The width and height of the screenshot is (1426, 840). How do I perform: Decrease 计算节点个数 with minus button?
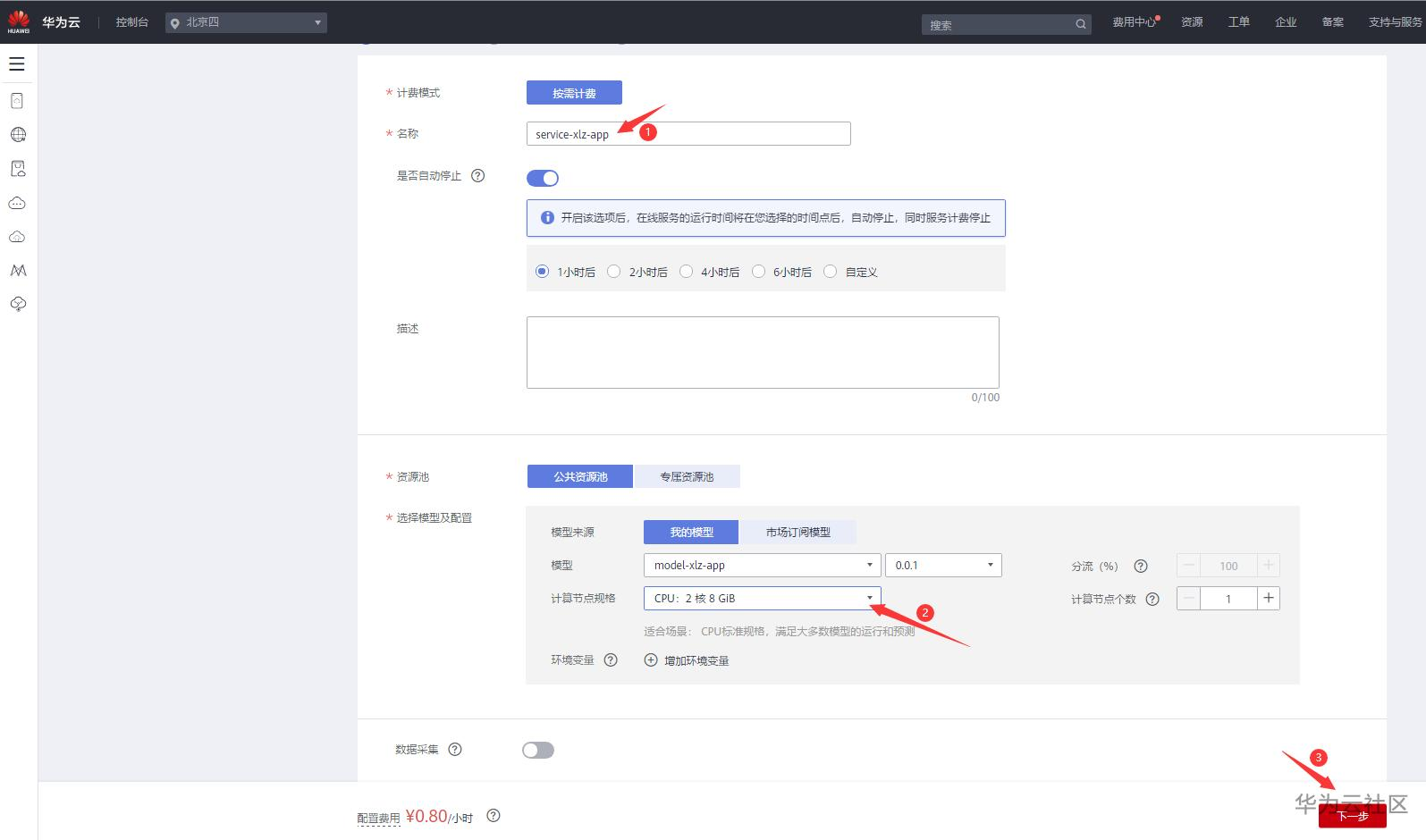(x=1188, y=598)
